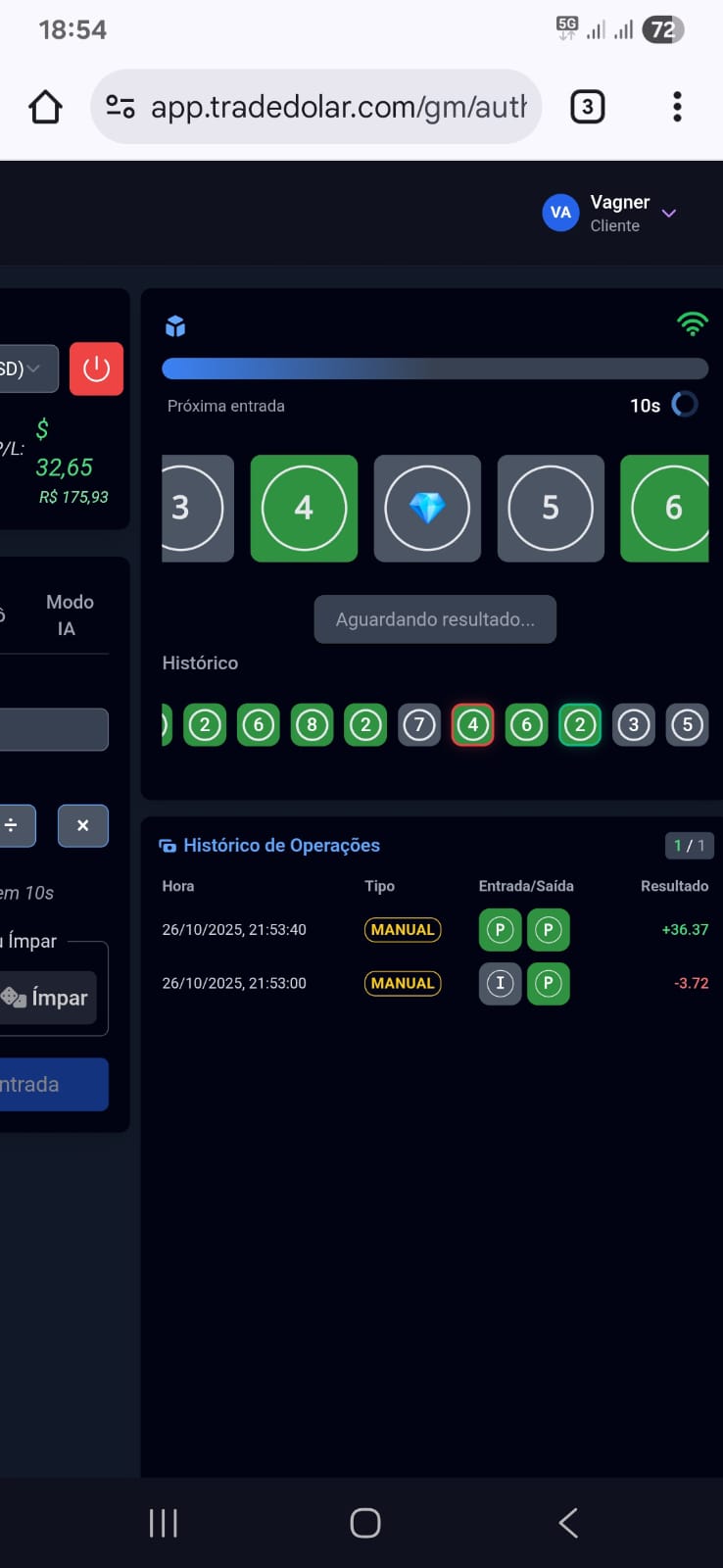Click gray history circle 5
Image resolution: width=723 pixels, height=1568 pixels.
[x=688, y=725]
